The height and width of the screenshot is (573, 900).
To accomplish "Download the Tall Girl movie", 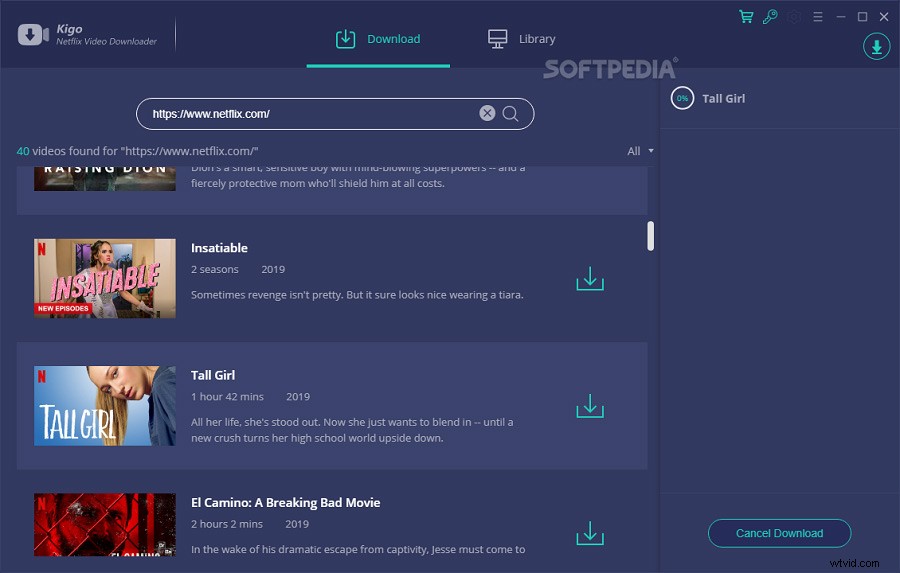I will (590, 406).
